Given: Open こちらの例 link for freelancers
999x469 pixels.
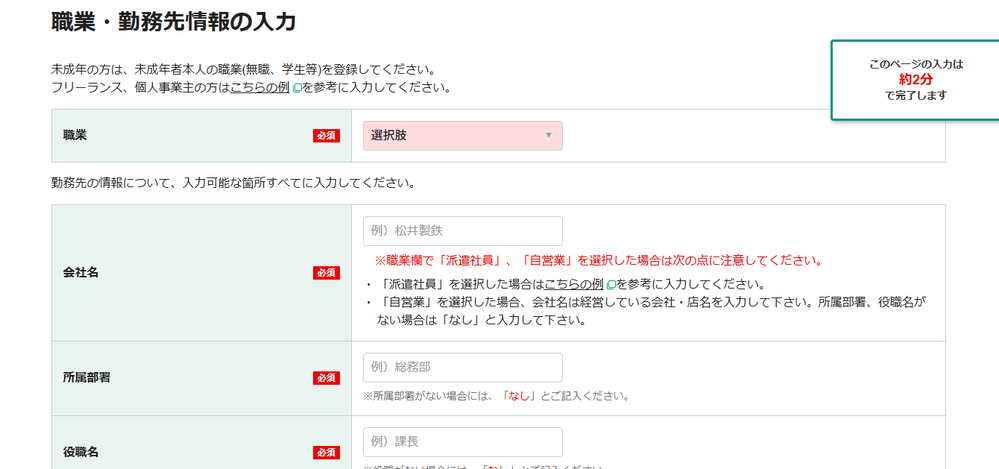Looking at the screenshot, I should [260, 88].
